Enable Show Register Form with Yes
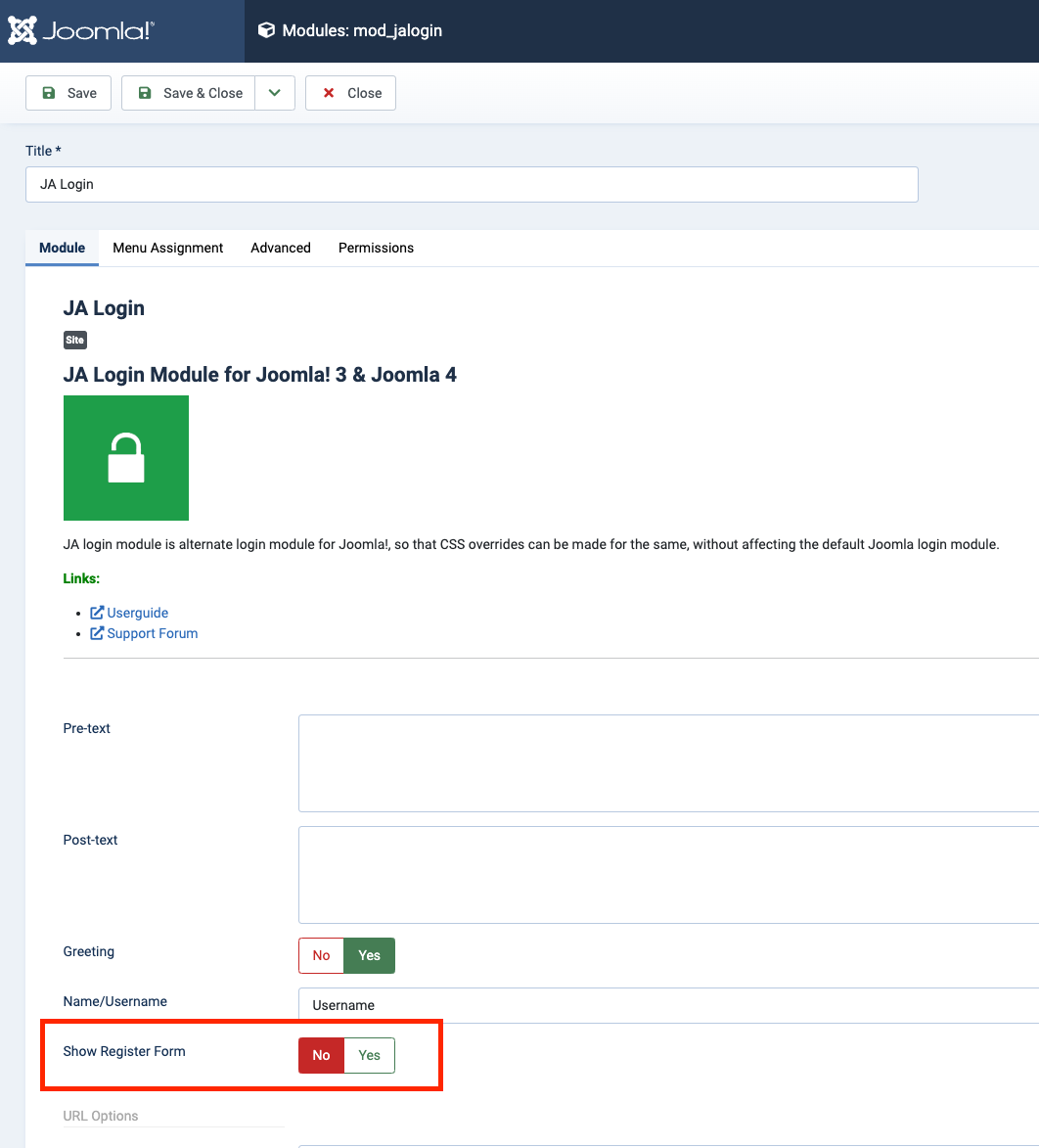 (x=369, y=1055)
